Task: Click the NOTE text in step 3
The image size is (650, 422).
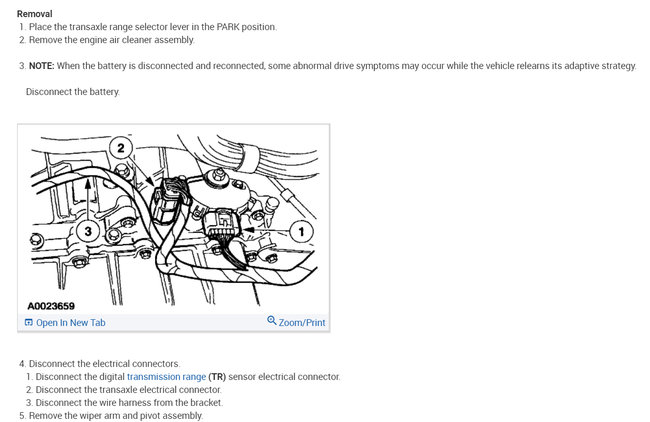Action: coord(41,66)
